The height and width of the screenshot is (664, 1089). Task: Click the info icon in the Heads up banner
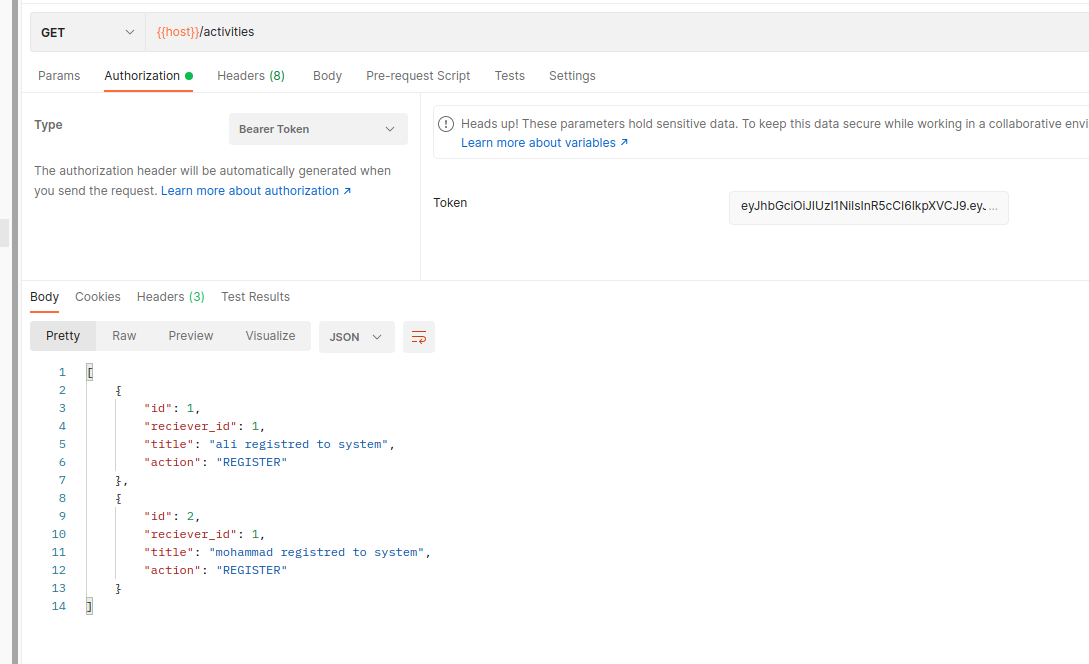(x=445, y=122)
